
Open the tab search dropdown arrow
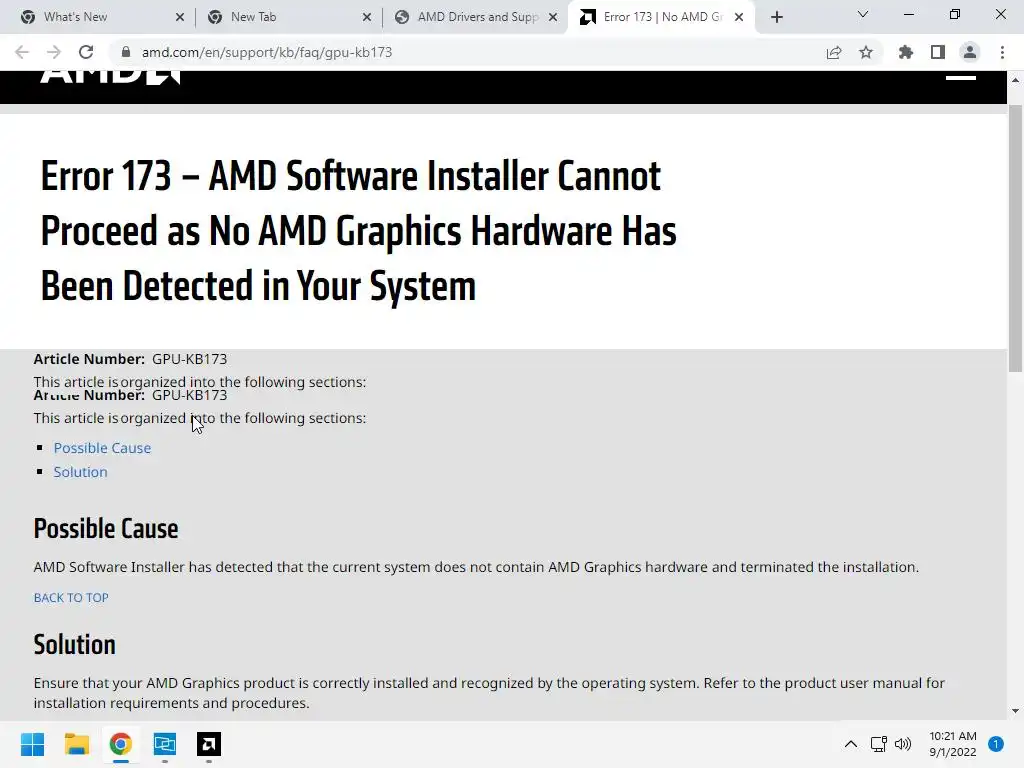tap(863, 14)
